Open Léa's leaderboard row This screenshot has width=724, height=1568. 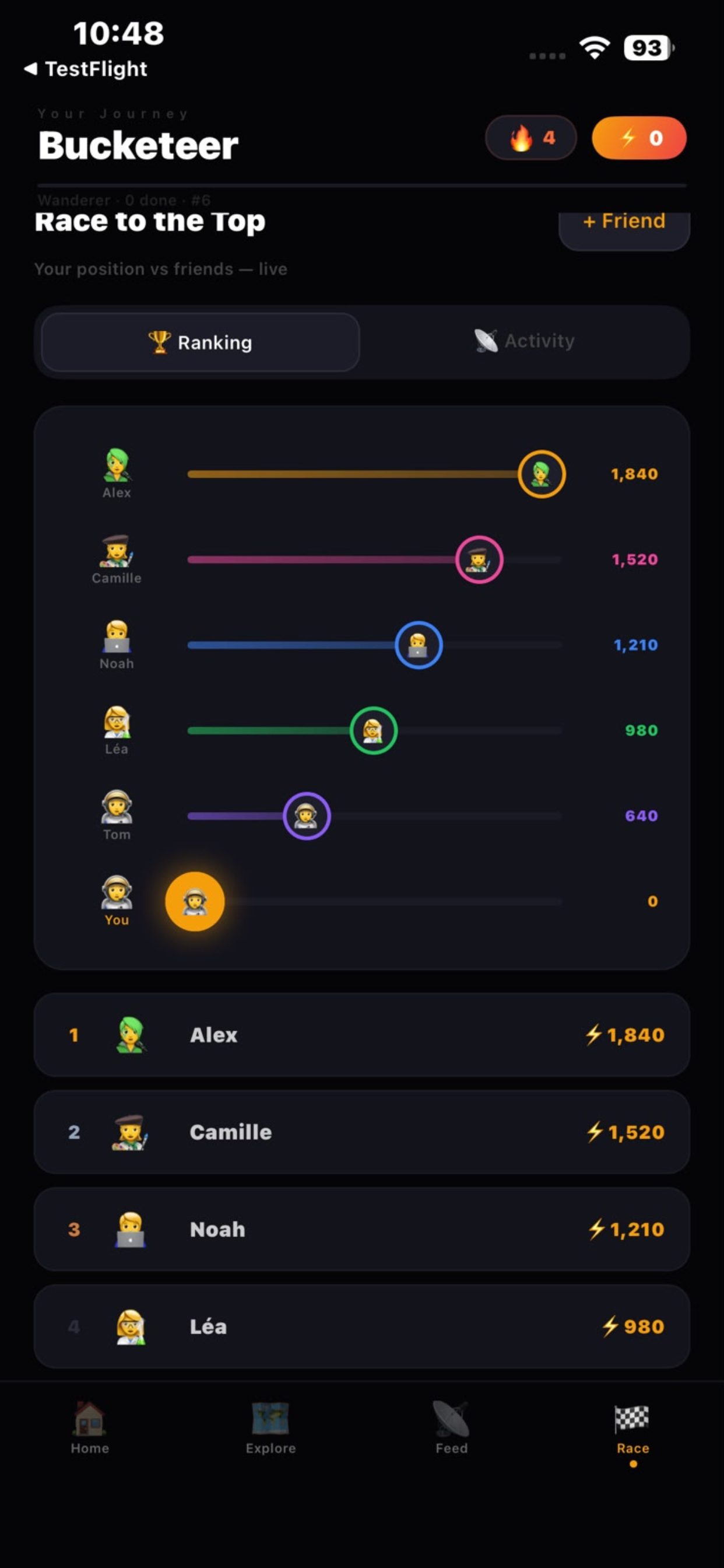[x=362, y=1326]
